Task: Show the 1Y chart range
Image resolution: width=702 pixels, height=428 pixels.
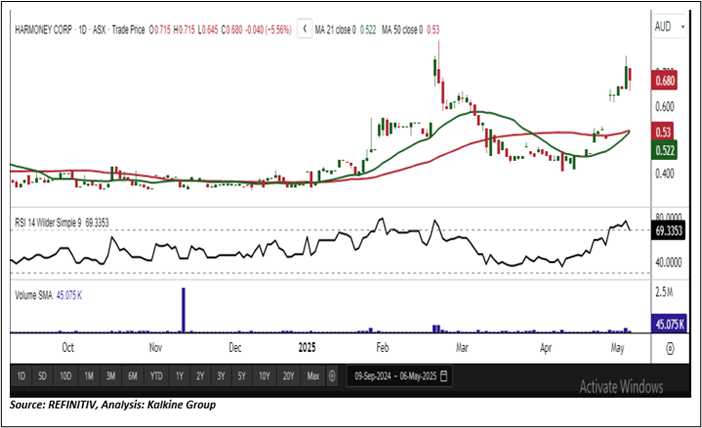Action: tap(180, 376)
